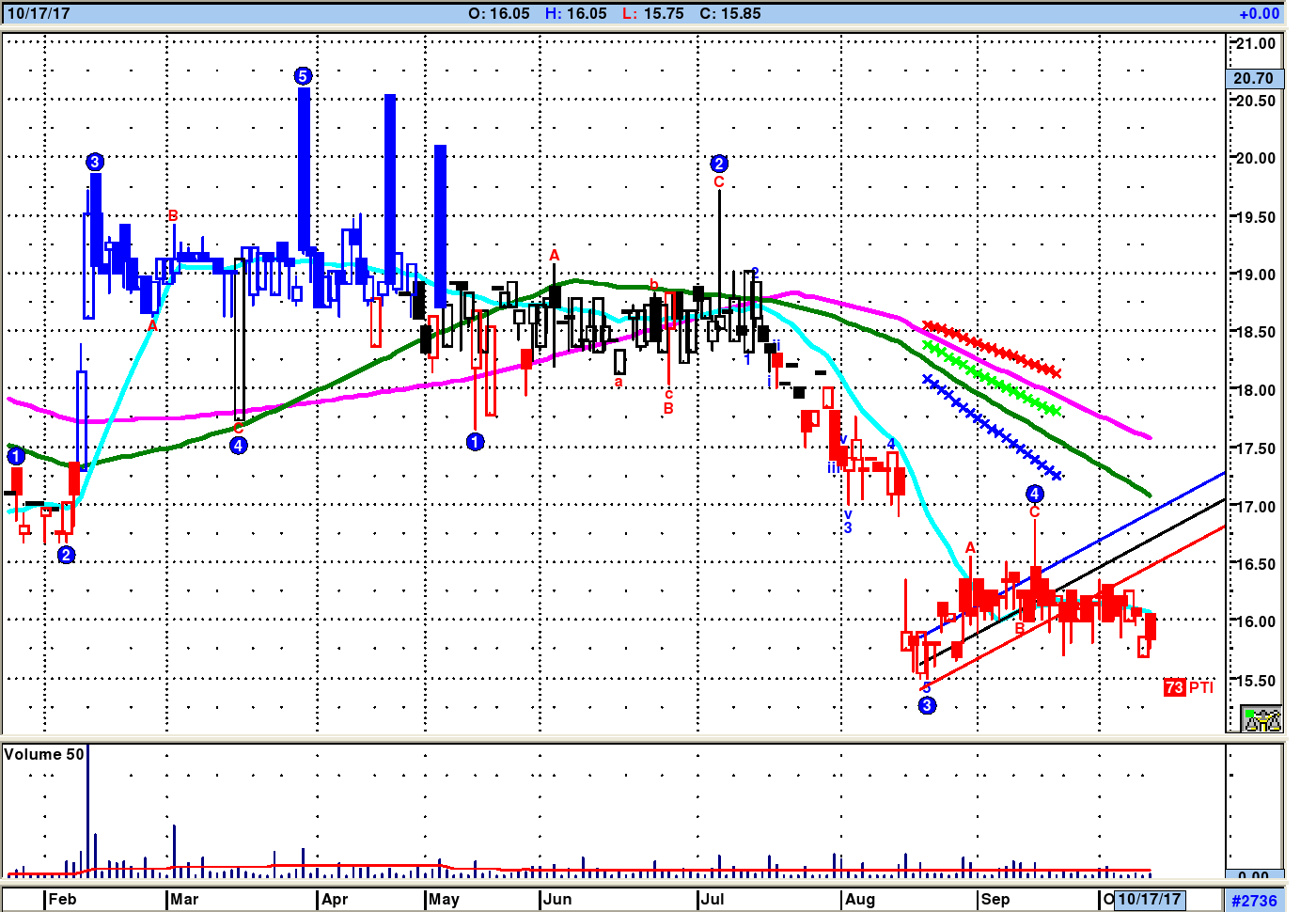Click the Aug label on the time axis
The height and width of the screenshot is (912, 1316).
click(x=860, y=899)
